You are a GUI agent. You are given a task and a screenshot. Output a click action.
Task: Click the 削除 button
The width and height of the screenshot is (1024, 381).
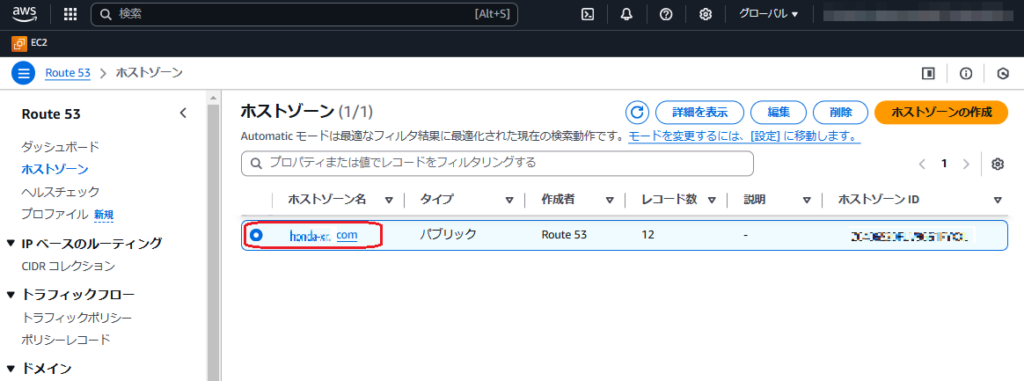pyautogui.click(x=840, y=112)
